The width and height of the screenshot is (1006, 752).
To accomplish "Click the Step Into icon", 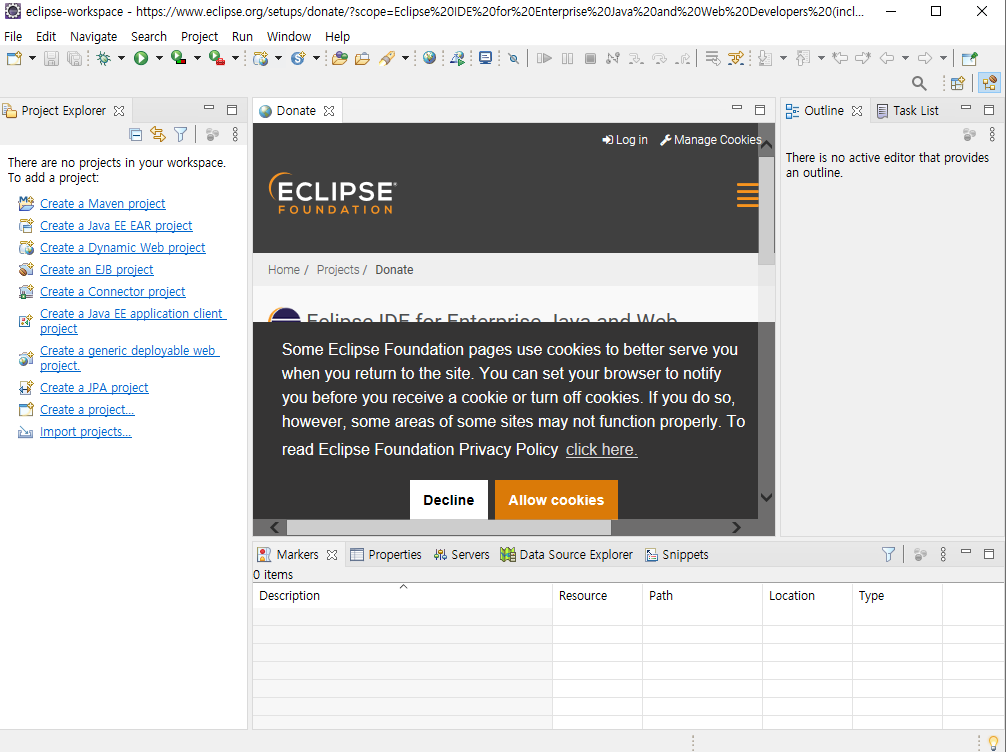I will click(636, 58).
